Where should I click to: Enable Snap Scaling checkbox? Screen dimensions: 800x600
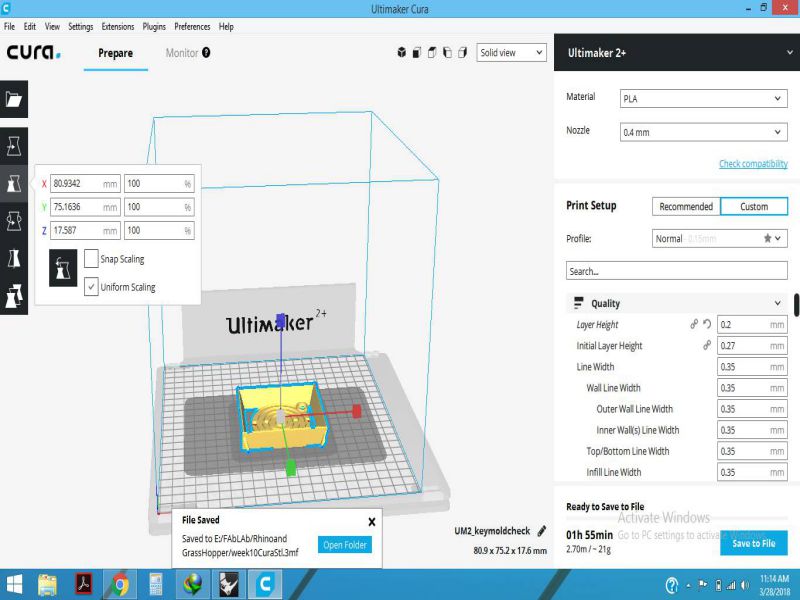pyautogui.click(x=91, y=259)
